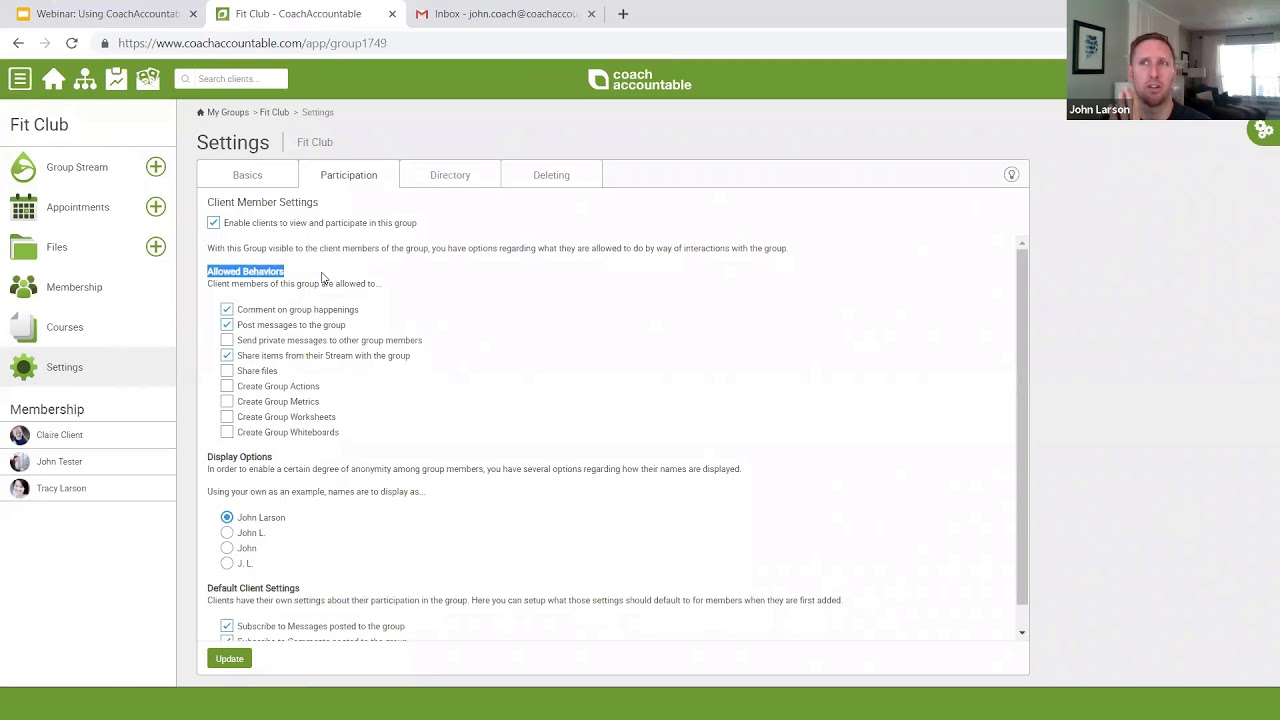Select John Larson name display option

coord(227,517)
